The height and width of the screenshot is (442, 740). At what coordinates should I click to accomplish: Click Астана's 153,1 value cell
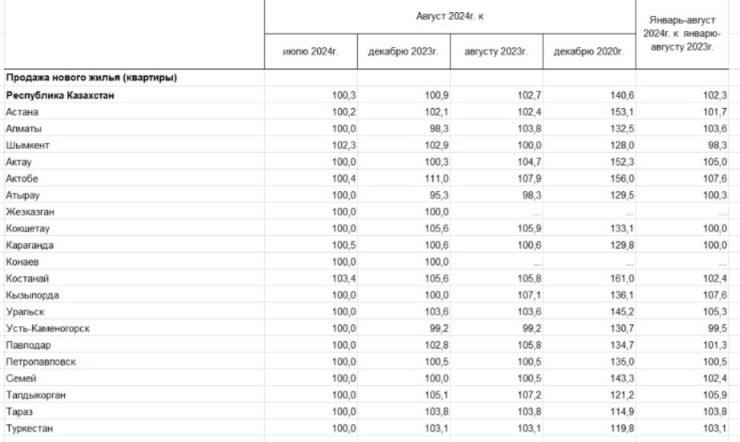point(608,112)
